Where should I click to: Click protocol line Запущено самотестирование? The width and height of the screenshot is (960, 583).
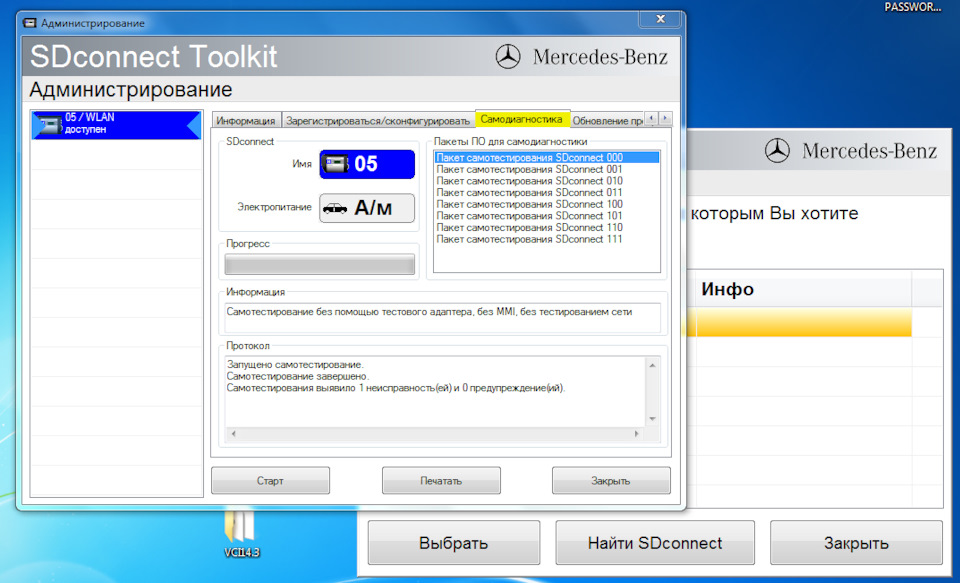tap(295, 365)
